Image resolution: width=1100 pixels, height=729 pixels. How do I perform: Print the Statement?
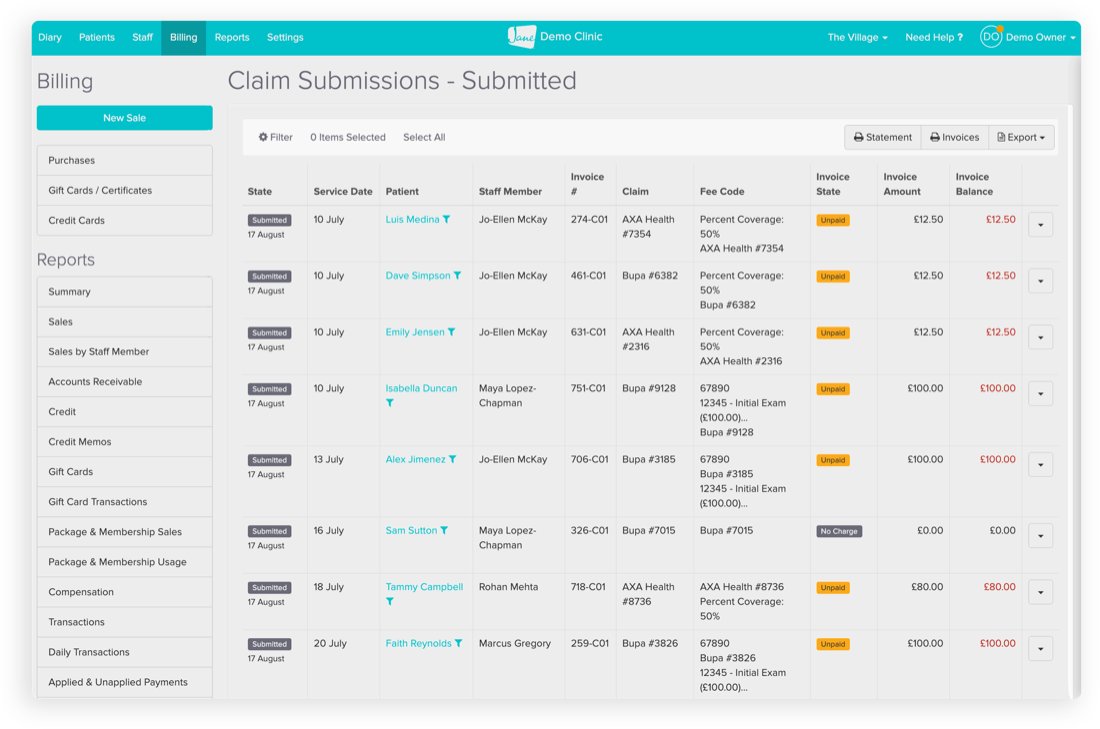[x=882, y=138]
